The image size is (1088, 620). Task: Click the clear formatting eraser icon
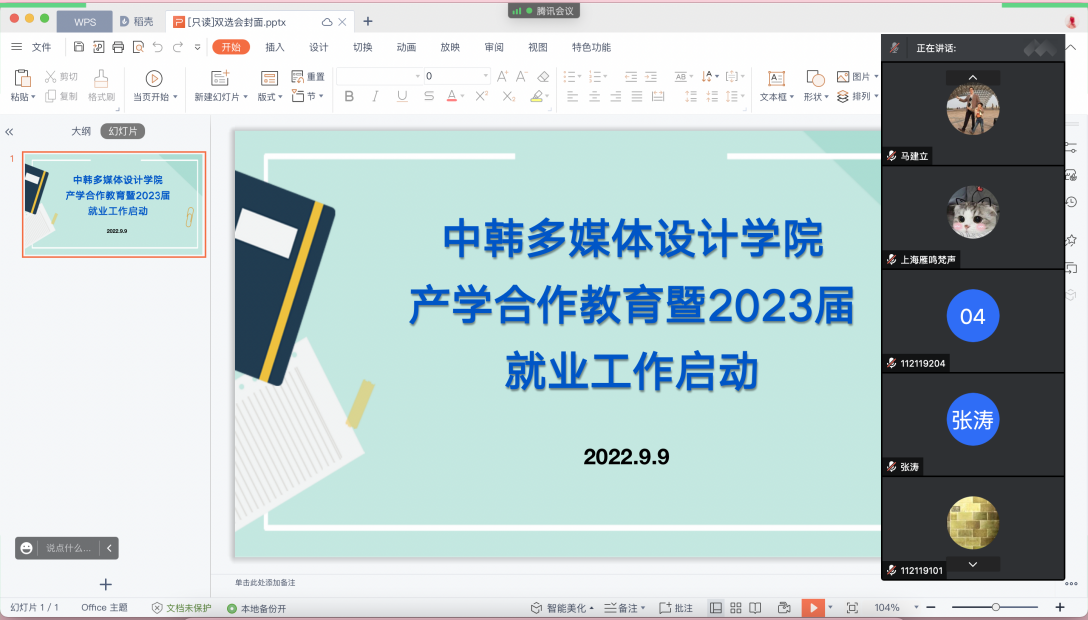tap(543, 76)
